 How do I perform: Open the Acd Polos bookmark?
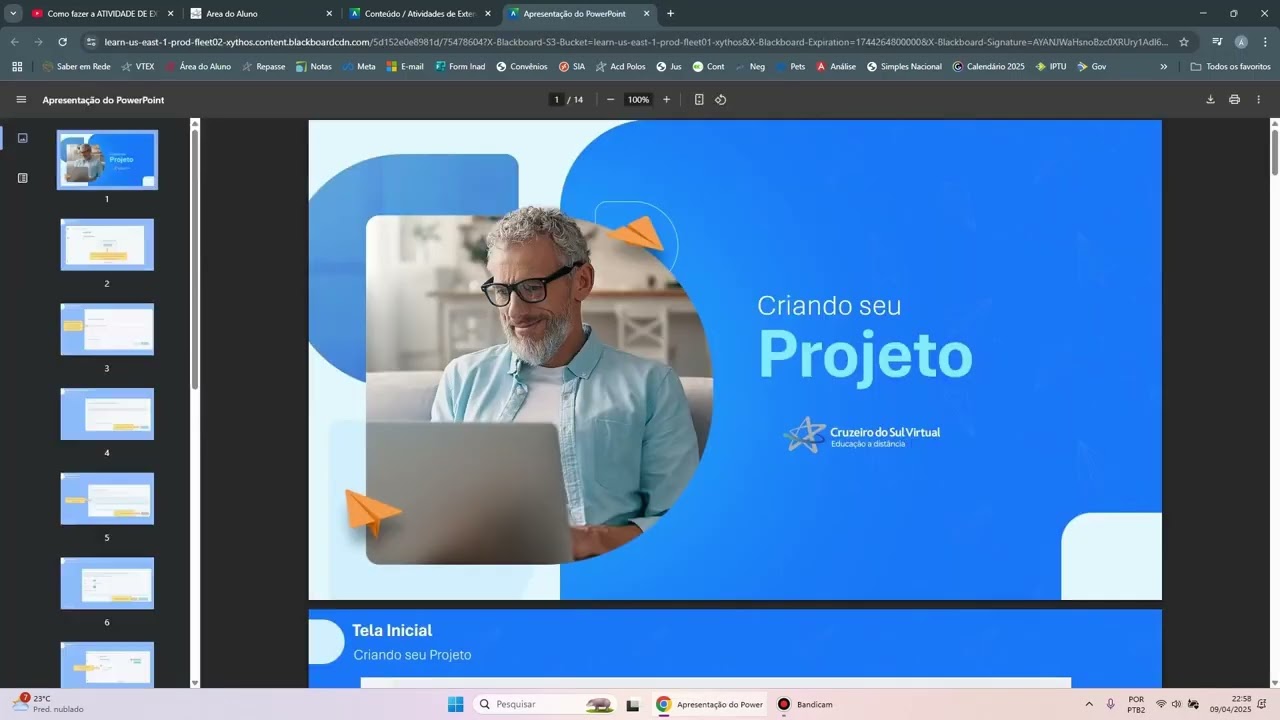[620, 67]
